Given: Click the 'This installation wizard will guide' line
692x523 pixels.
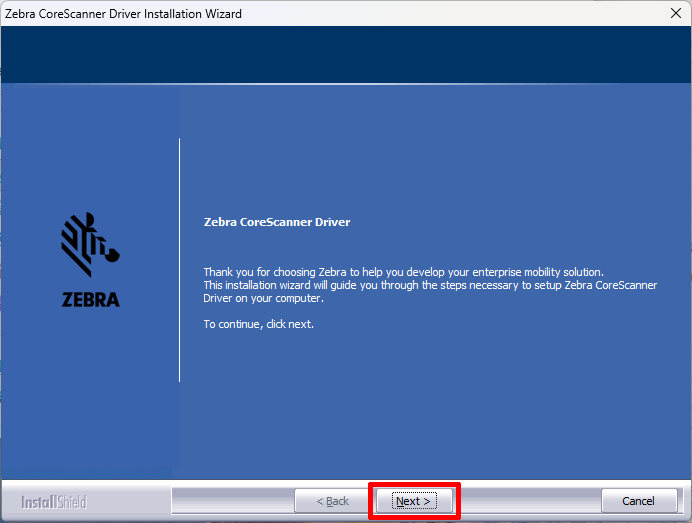Looking at the screenshot, I should tap(430, 285).
